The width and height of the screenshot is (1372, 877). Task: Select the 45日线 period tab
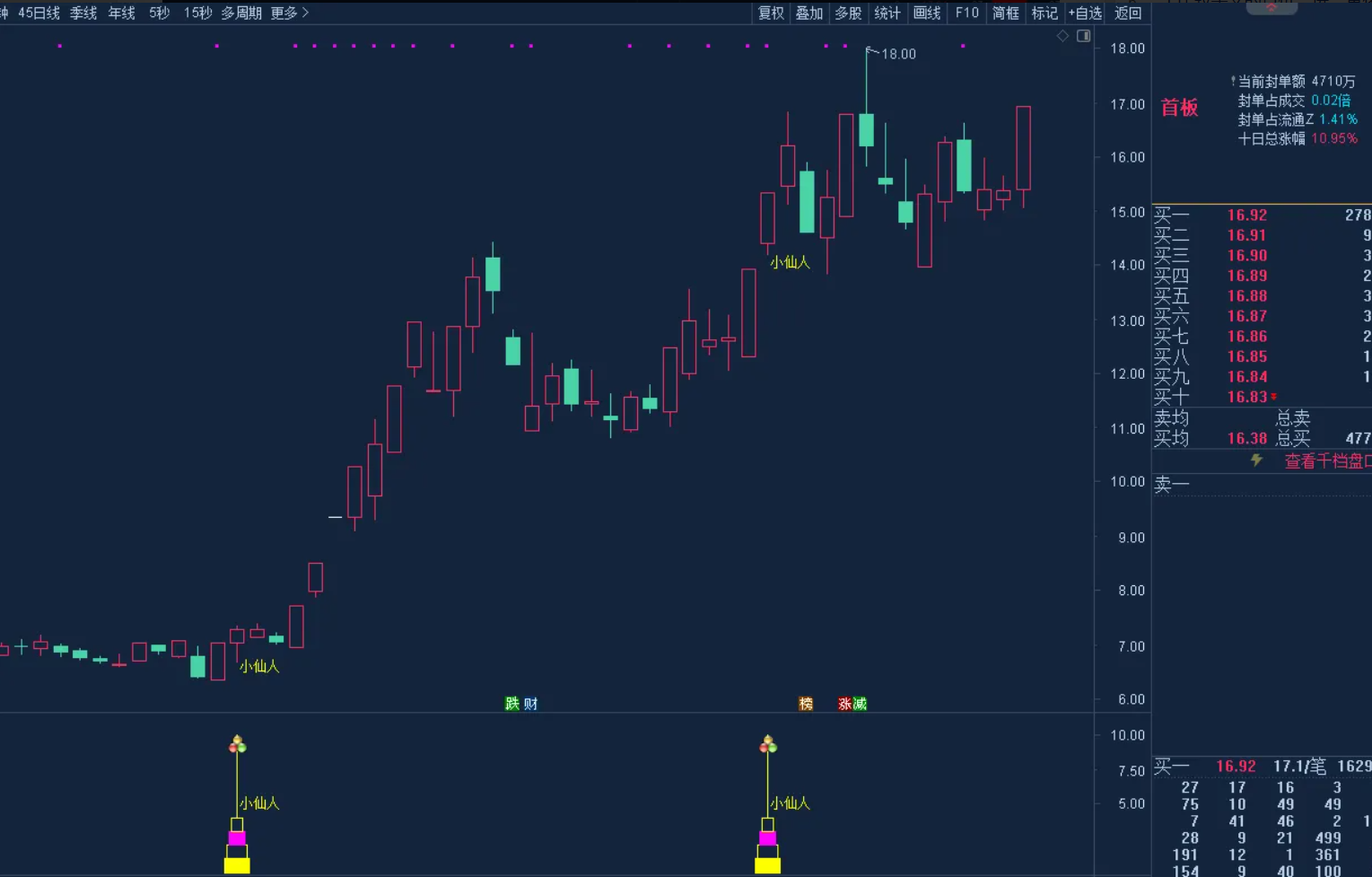[x=39, y=13]
